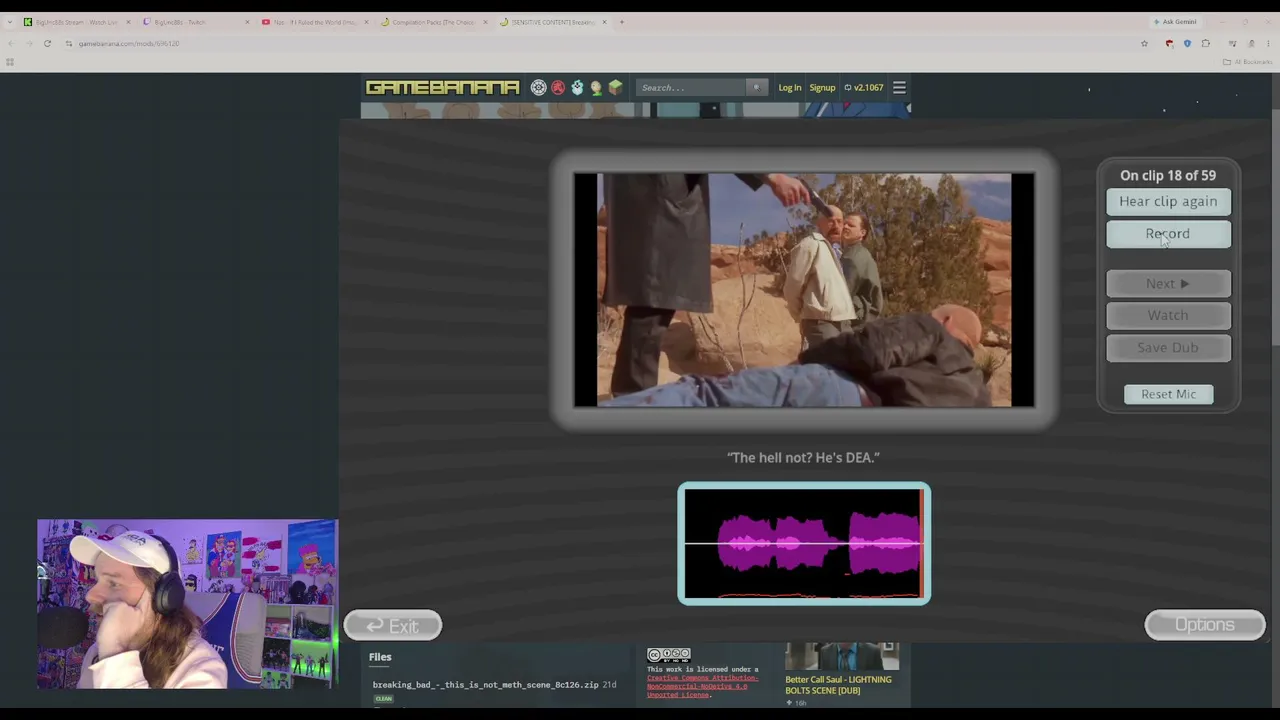
Task: Click the Creative Commons license badge
Action: [668, 656]
